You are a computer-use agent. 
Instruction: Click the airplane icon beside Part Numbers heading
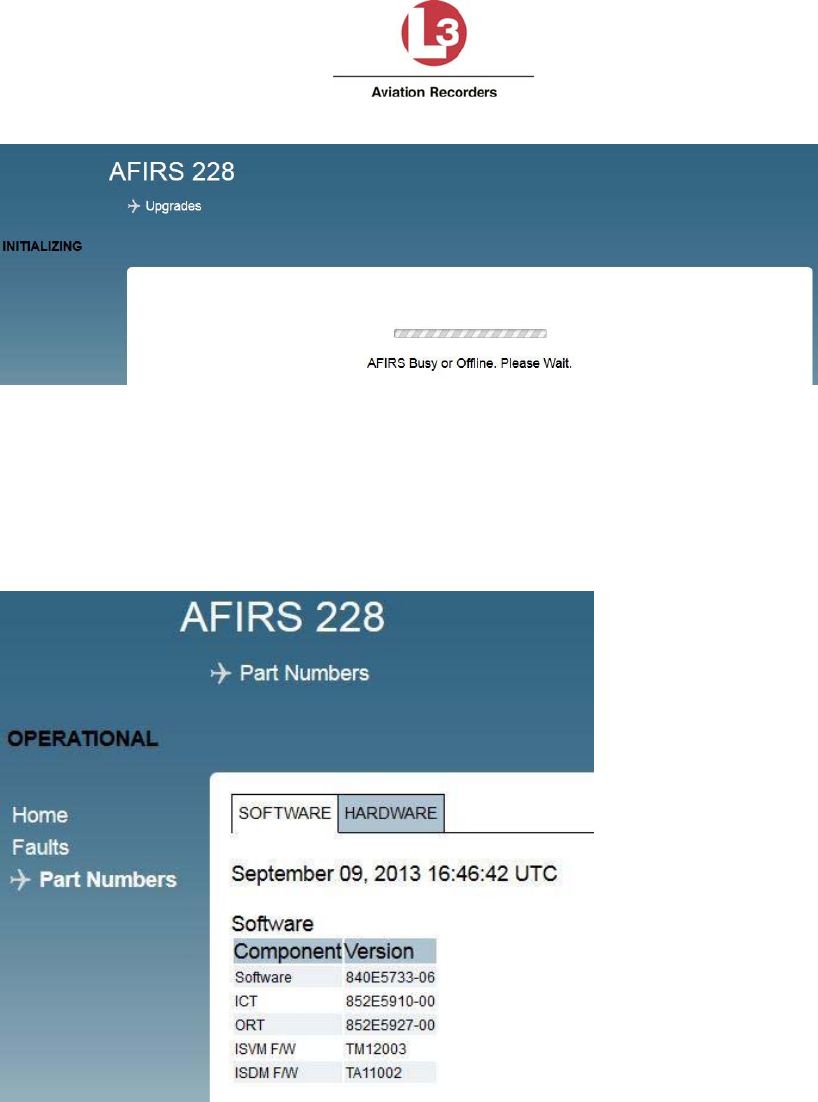(x=221, y=673)
